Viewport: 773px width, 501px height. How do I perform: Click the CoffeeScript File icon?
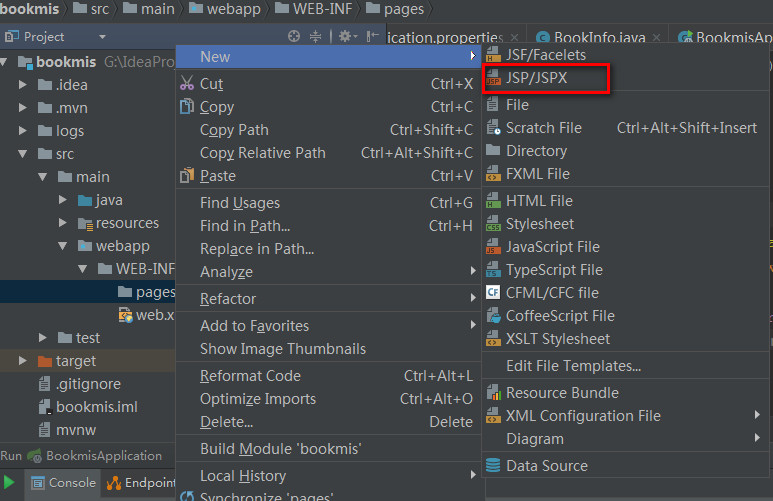tap(493, 316)
